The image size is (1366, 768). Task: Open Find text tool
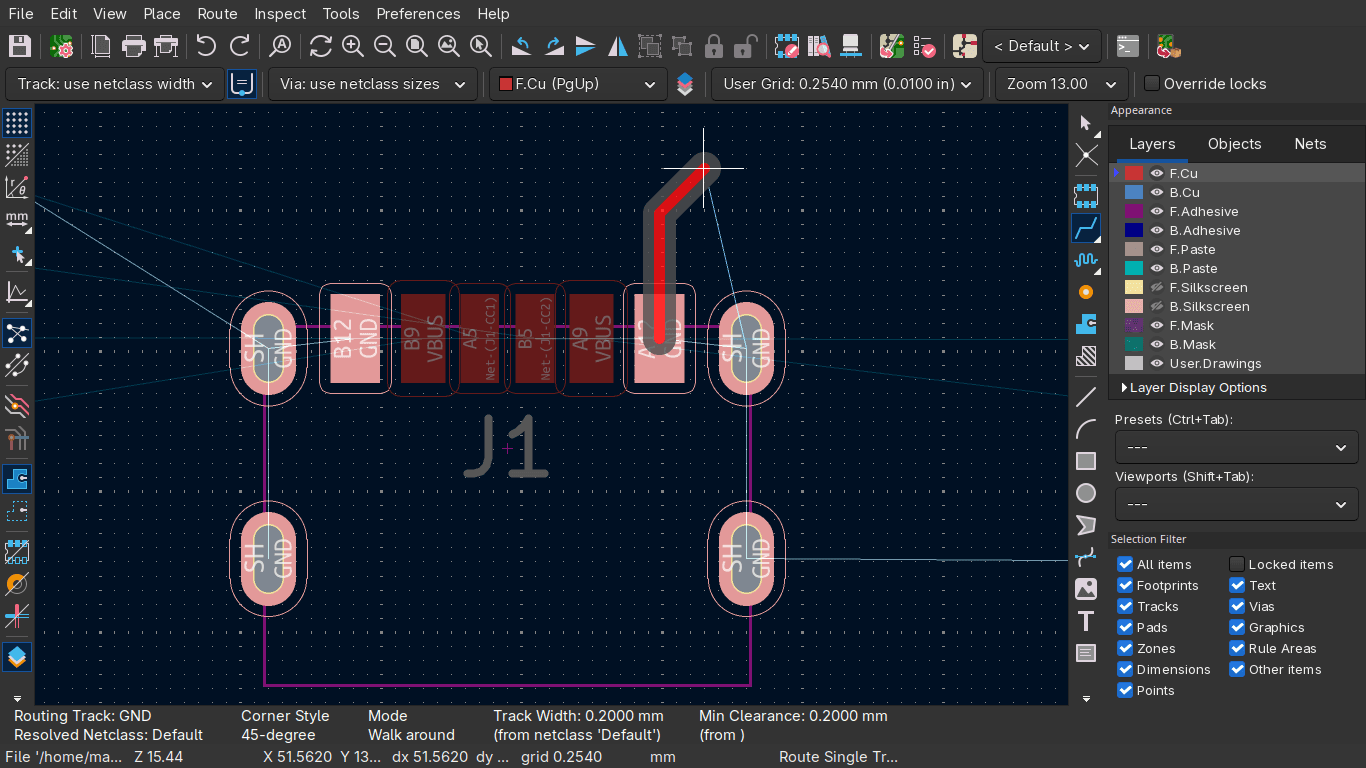[x=281, y=46]
